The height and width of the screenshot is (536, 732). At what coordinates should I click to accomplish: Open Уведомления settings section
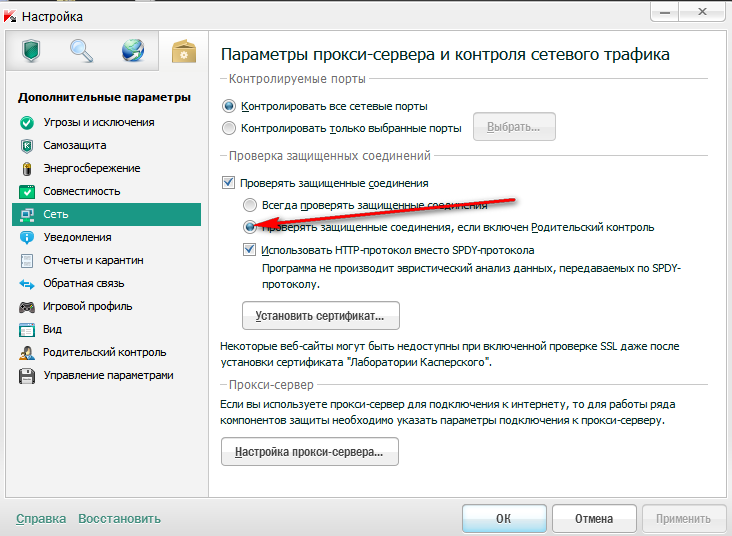77,237
